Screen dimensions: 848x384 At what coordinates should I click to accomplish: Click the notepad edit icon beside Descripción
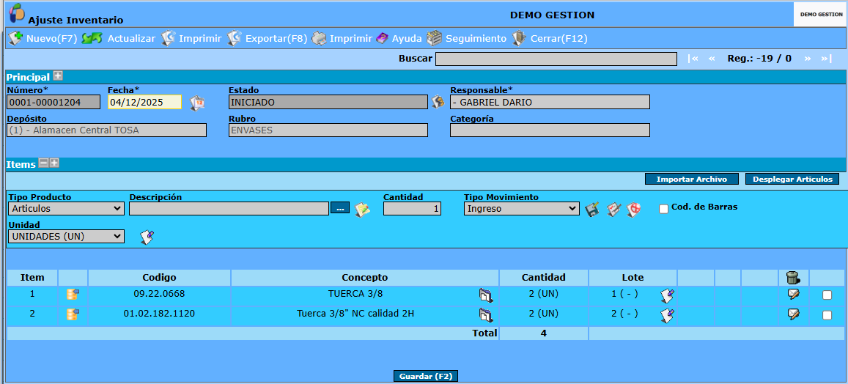pos(362,210)
